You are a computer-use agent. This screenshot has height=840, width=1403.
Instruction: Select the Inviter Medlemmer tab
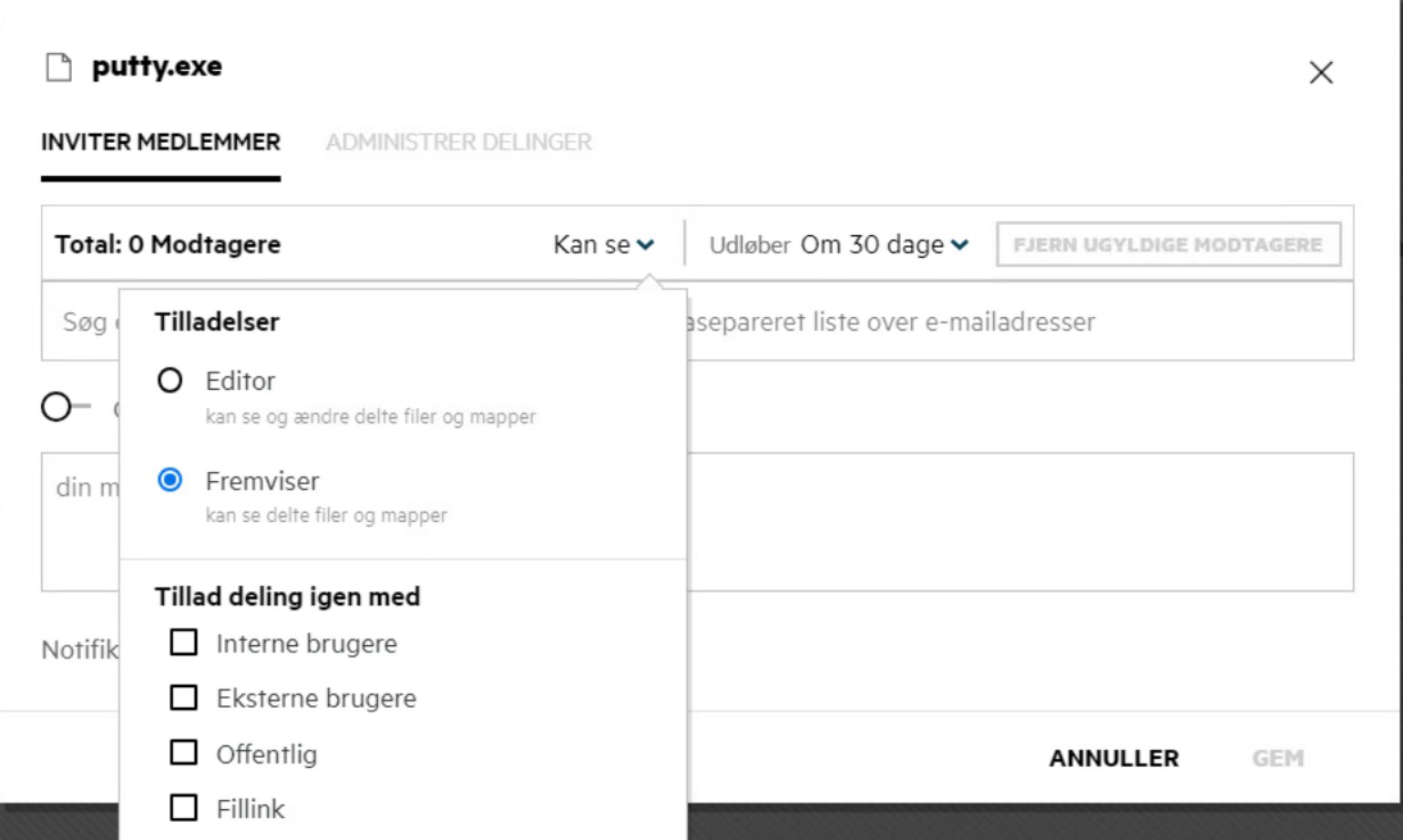coord(160,142)
